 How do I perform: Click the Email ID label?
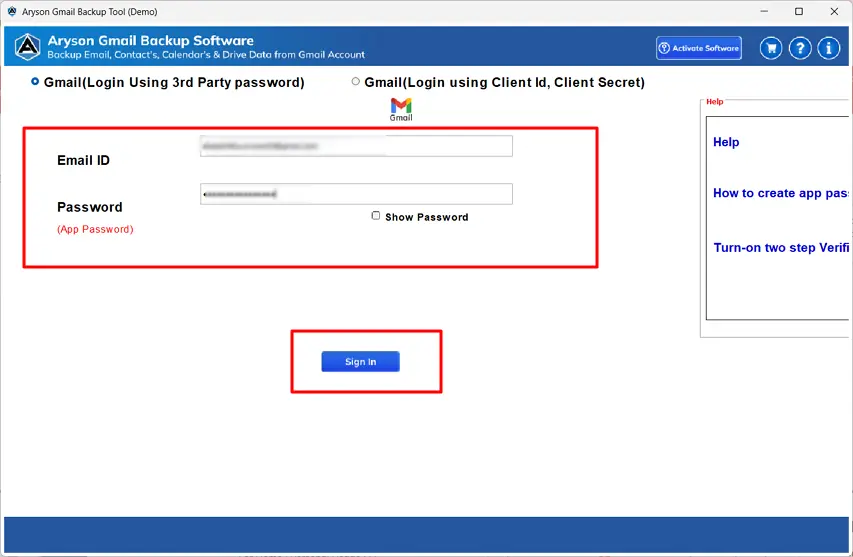point(83,160)
